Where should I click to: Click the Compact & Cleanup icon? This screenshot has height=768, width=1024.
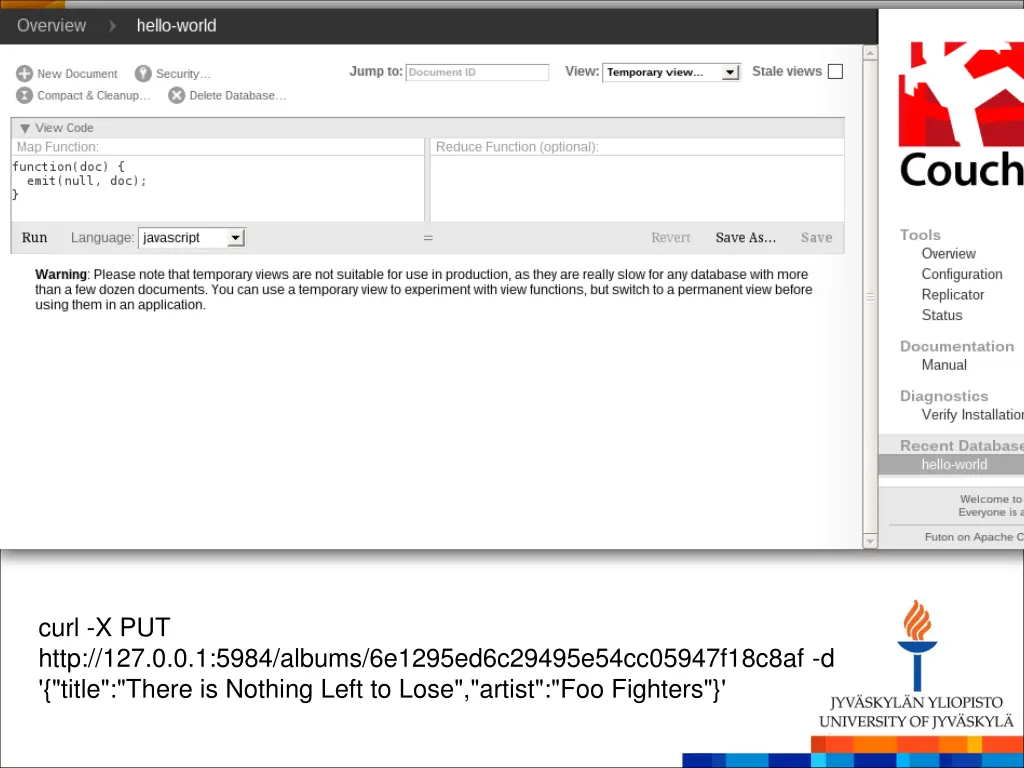point(24,95)
